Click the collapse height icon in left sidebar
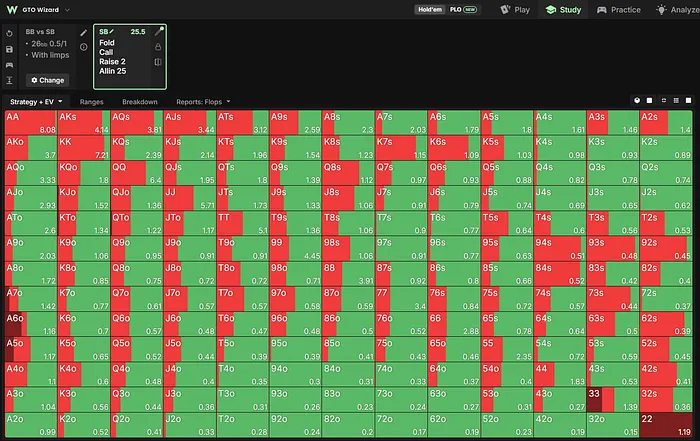 click(9, 80)
